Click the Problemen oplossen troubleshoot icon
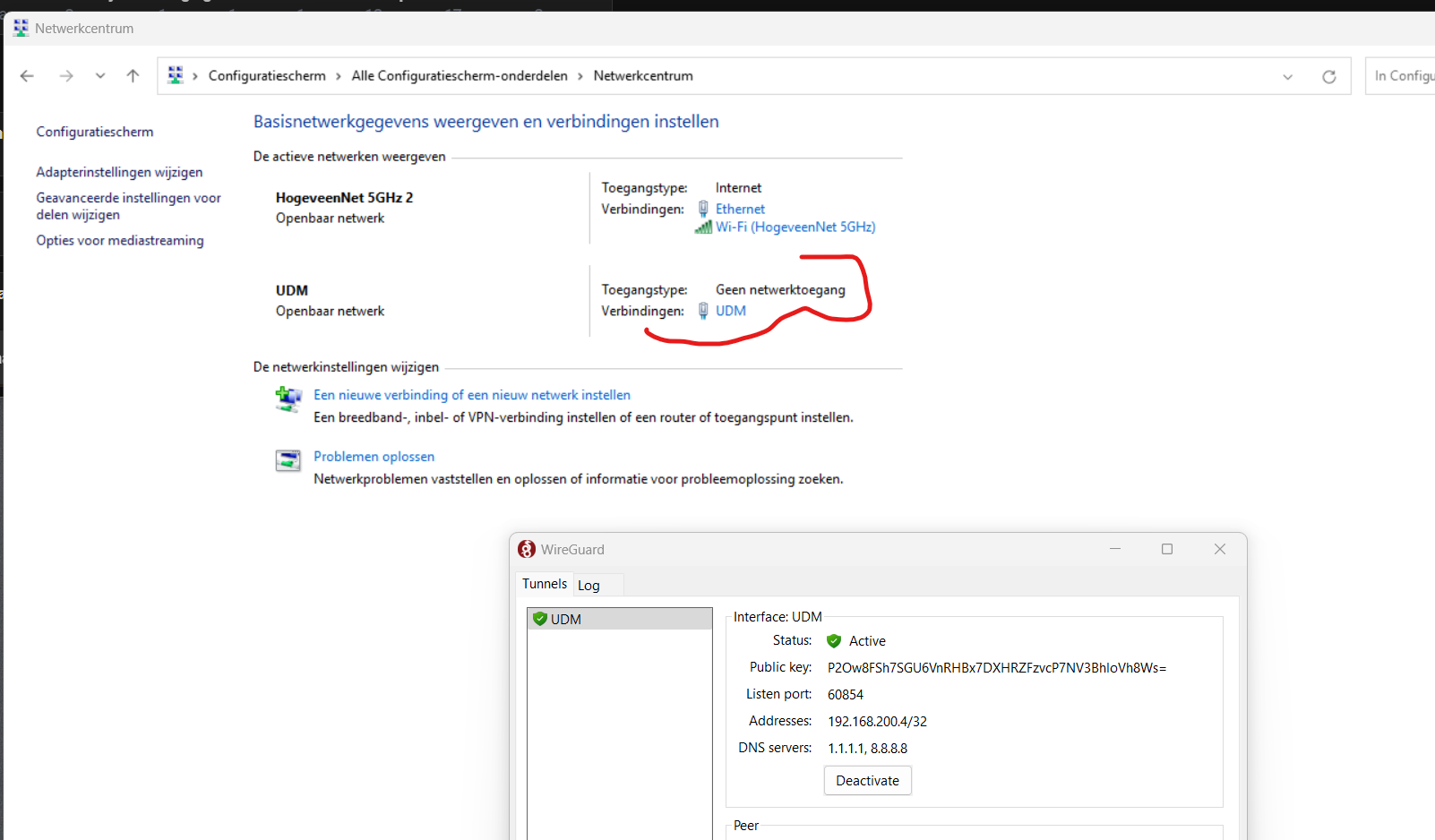 288,460
